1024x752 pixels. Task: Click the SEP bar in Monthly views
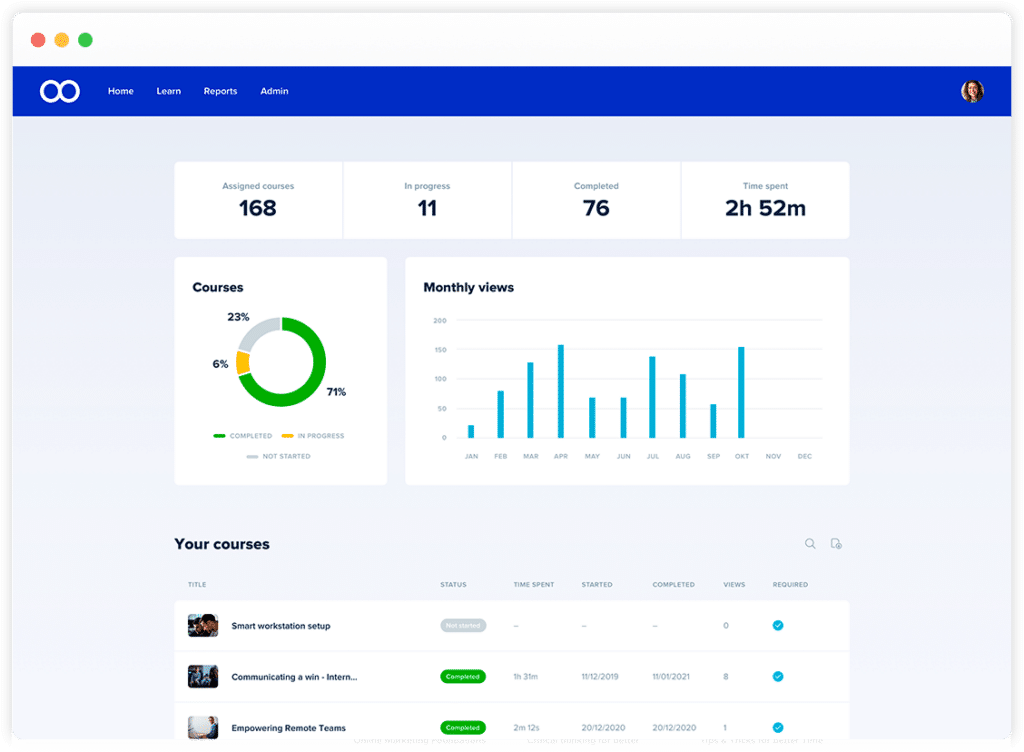[x=713, y=421]
